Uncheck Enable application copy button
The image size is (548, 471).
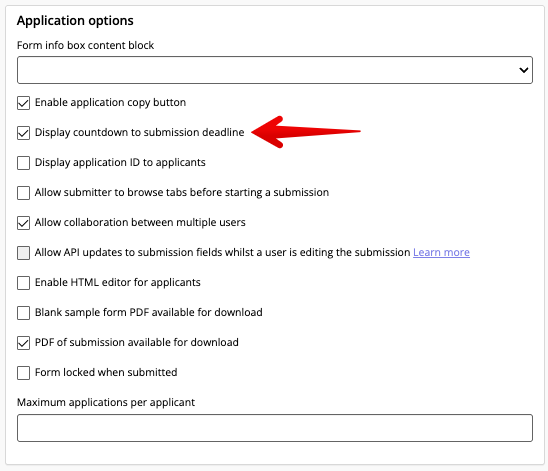(x=23, y=103)
